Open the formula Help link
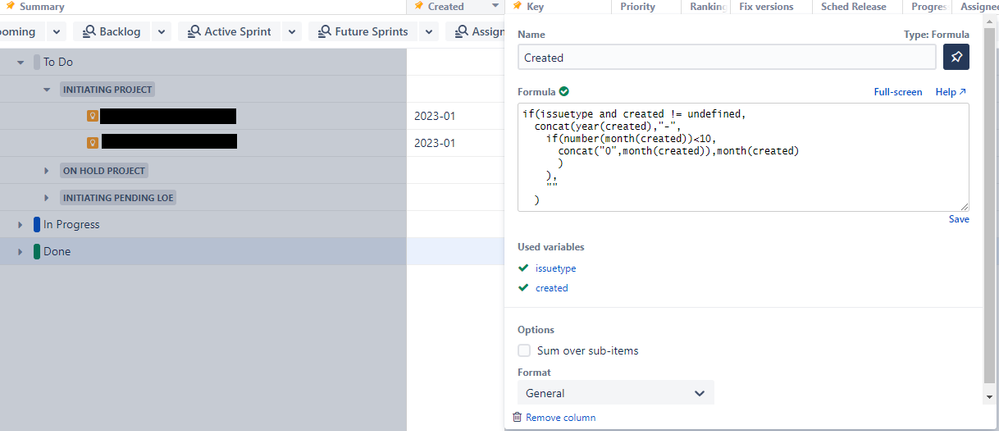 pyautogui.click(x=951, y=92)
